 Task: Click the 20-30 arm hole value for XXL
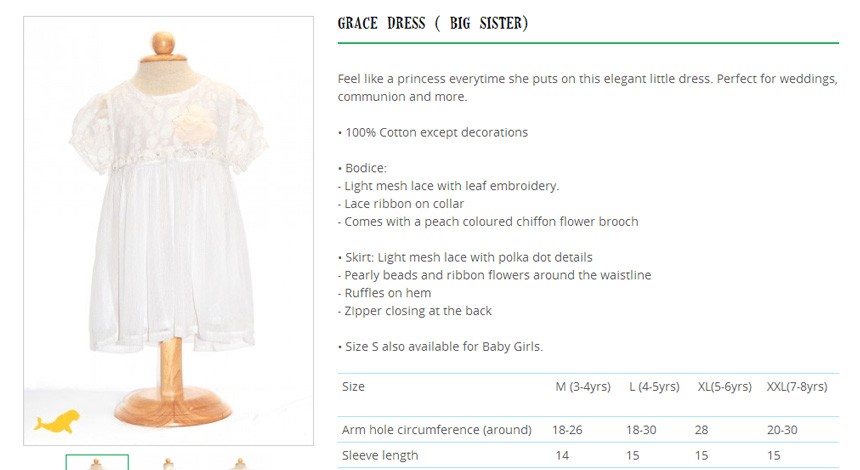(782, 430)
